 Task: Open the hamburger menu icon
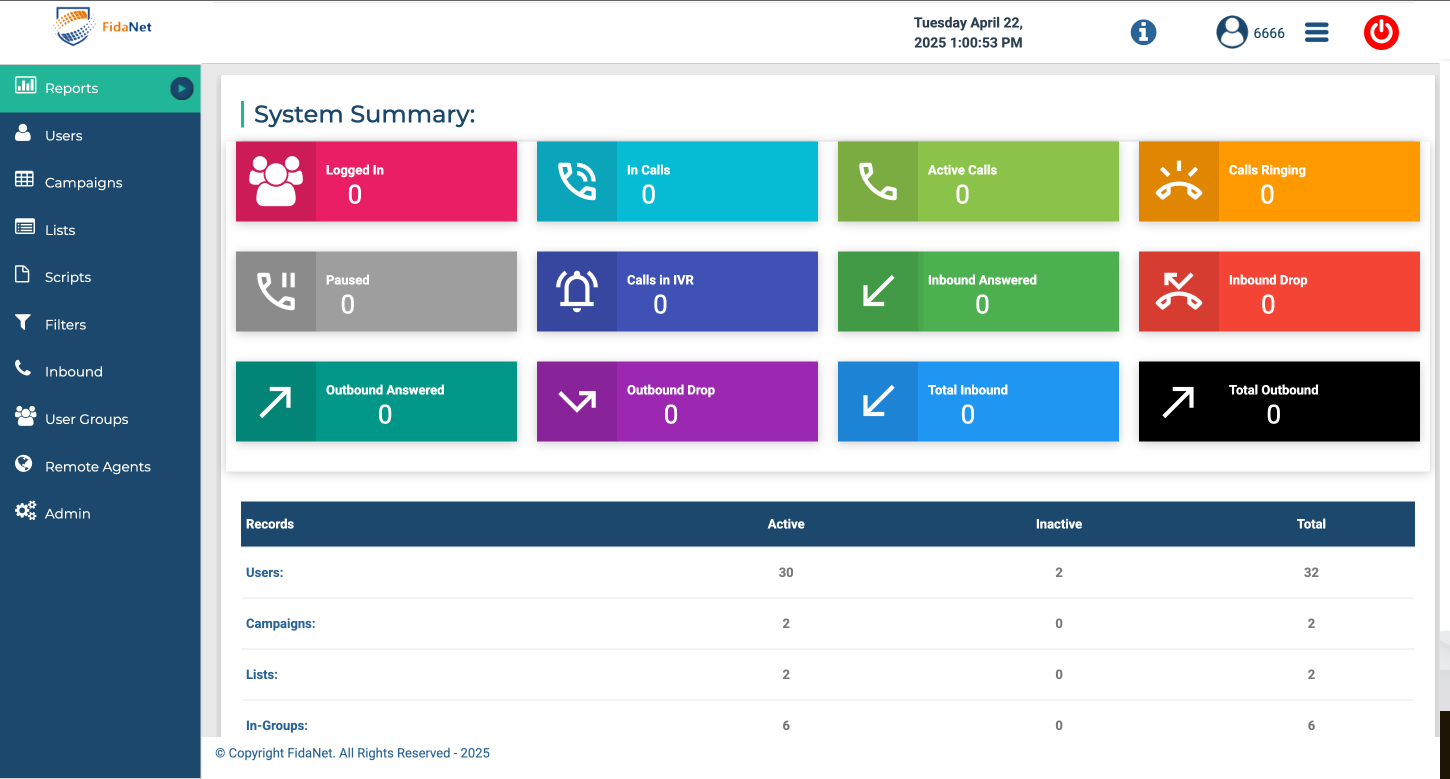[x=1316, y=33]
